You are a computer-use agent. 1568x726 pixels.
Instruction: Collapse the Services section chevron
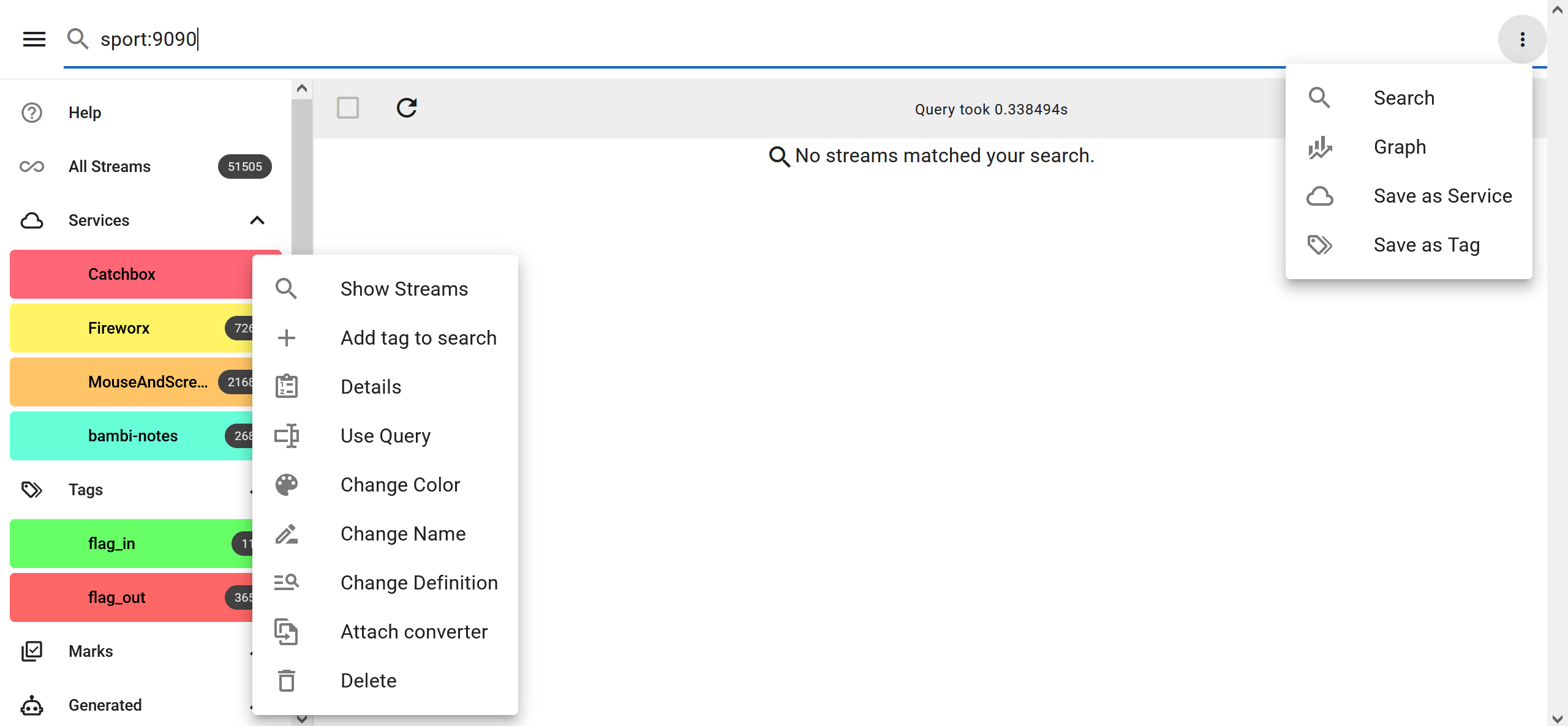tap(257, 220)
